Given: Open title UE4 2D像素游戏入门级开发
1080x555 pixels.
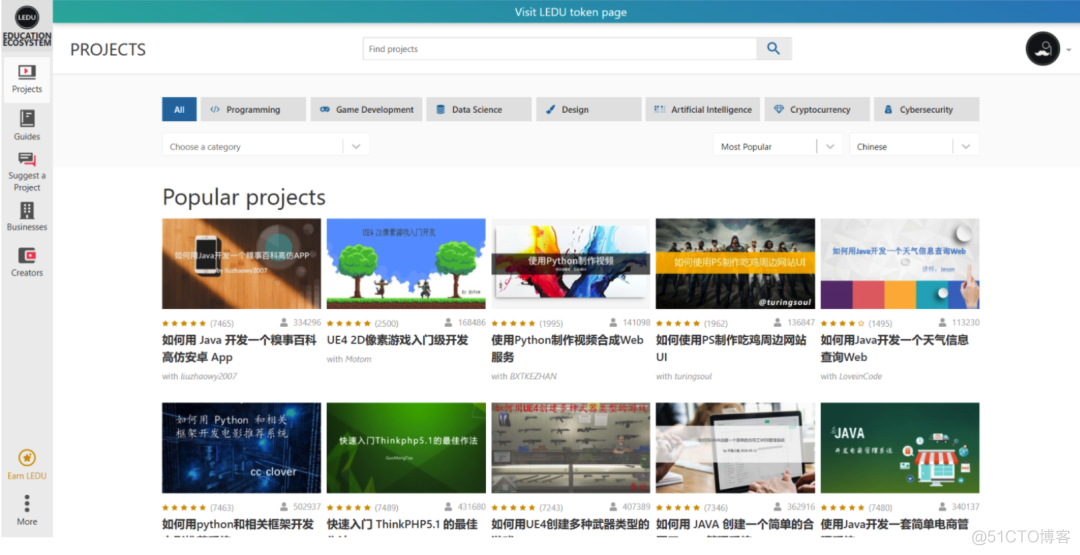Looking at the screenshot, I should click(397, 340).
